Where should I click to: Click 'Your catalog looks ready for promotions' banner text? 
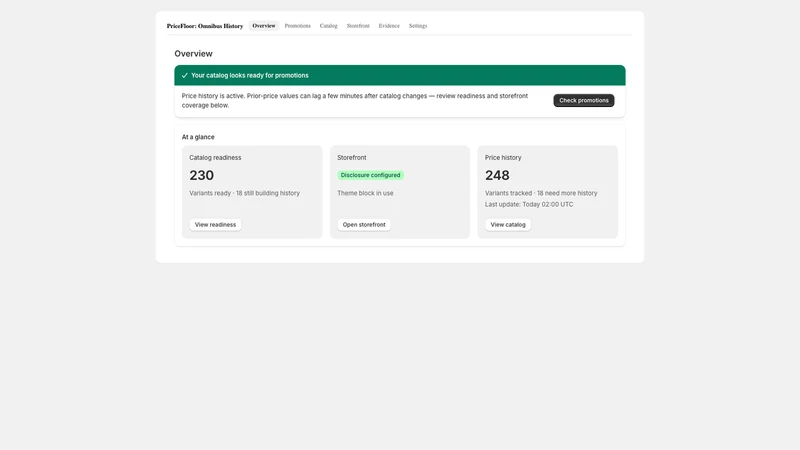click(x=250, y=76)
